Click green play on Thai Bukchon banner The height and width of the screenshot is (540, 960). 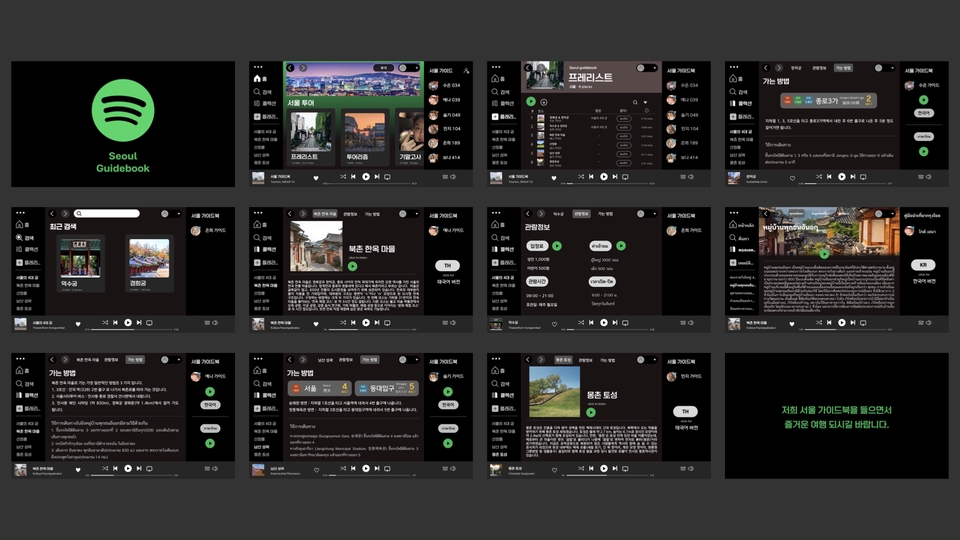[x=824, y=253]
